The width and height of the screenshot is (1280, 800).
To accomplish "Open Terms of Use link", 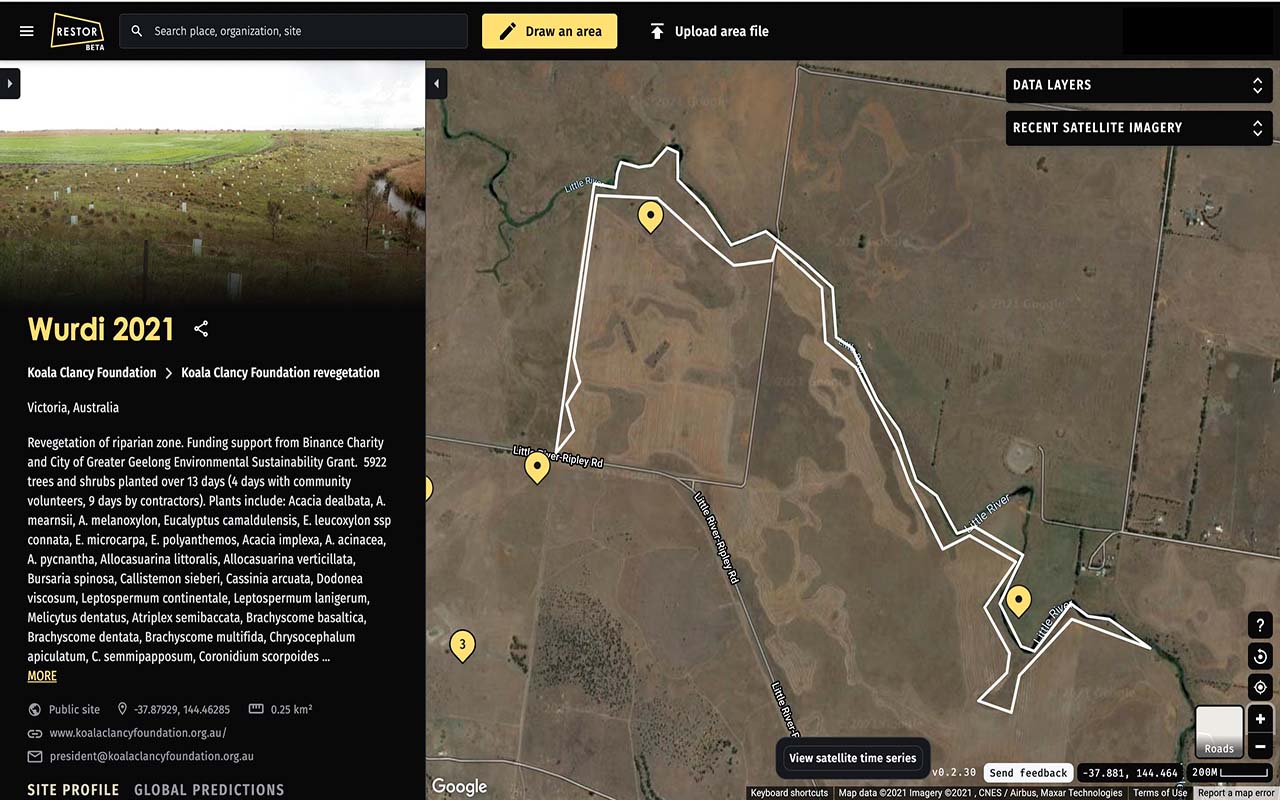I will 1160,793.
